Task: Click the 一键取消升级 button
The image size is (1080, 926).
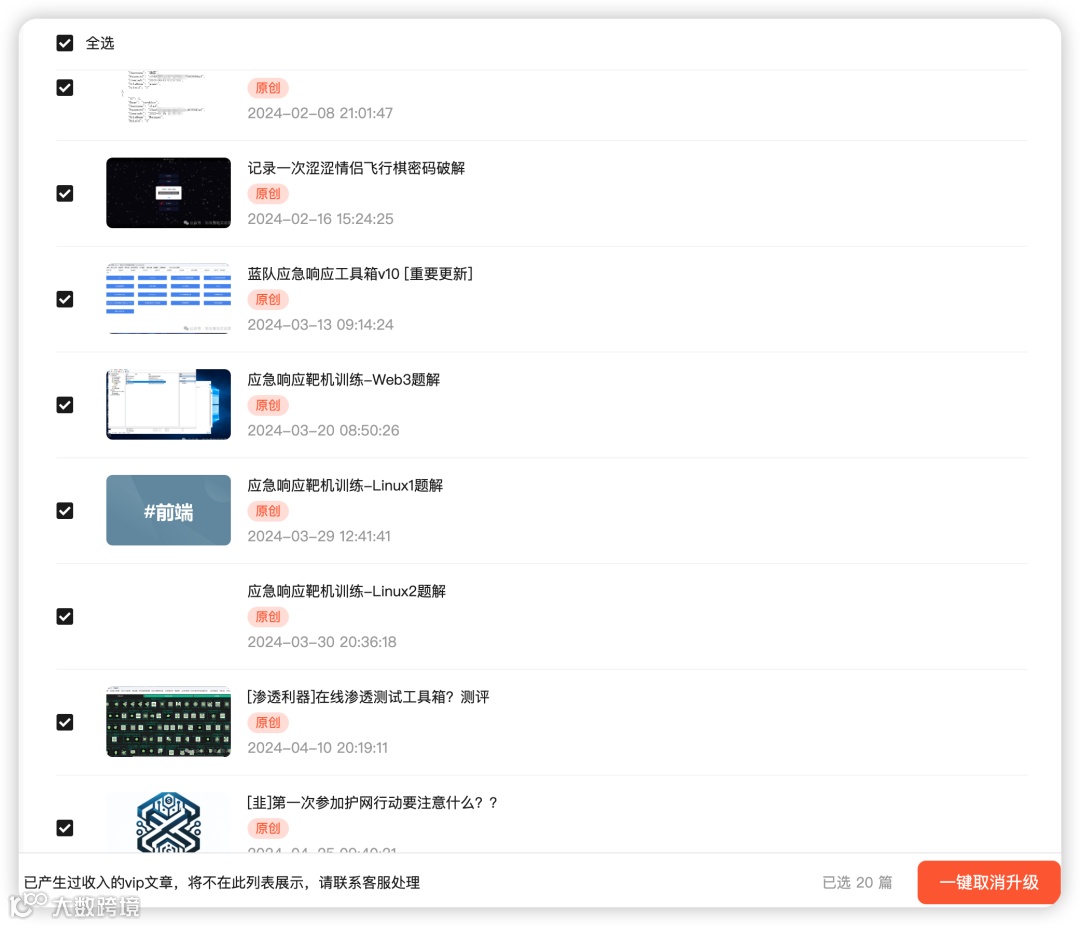Action: pos(988,882)
